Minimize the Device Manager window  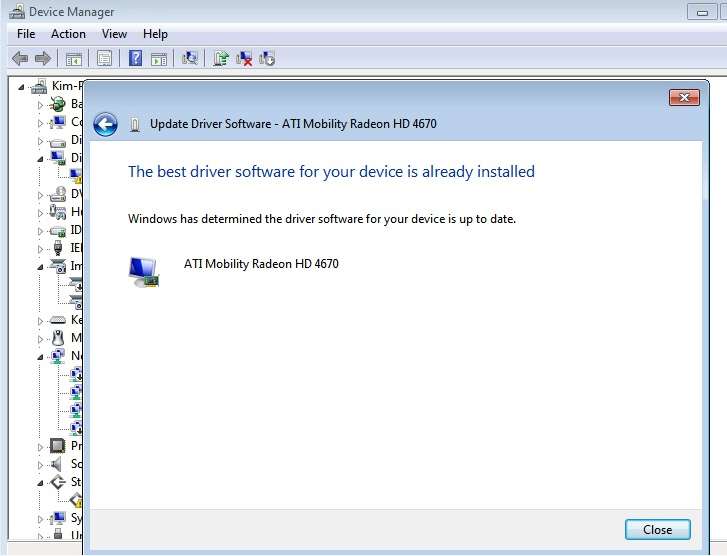pyautogui.click(x=702, y=12)
